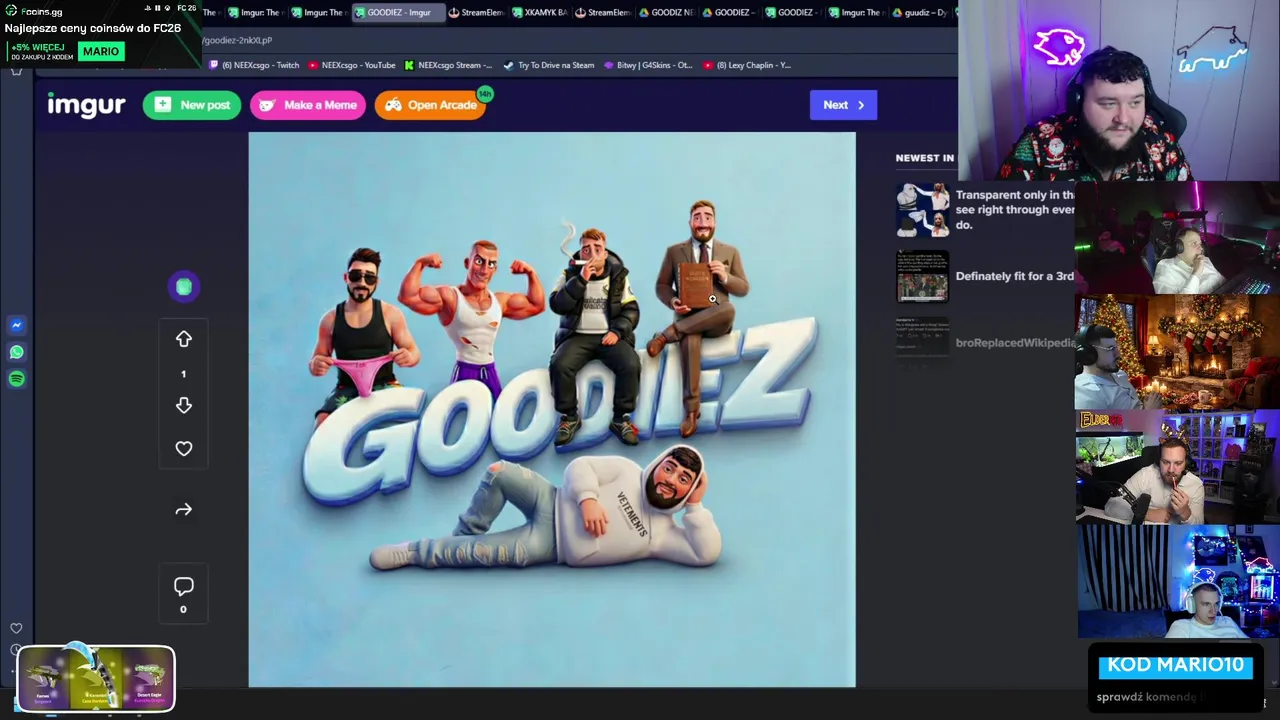Open Lexy Chaplin bookmark
The image size is (1280, 720).
point(747,65)
